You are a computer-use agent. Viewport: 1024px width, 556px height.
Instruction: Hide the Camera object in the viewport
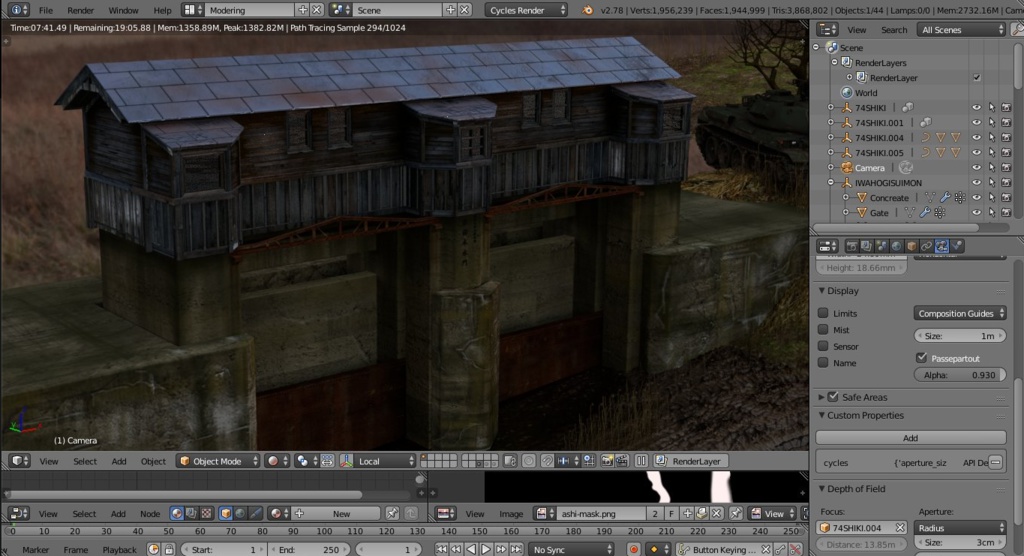click(x=976, y=167)
